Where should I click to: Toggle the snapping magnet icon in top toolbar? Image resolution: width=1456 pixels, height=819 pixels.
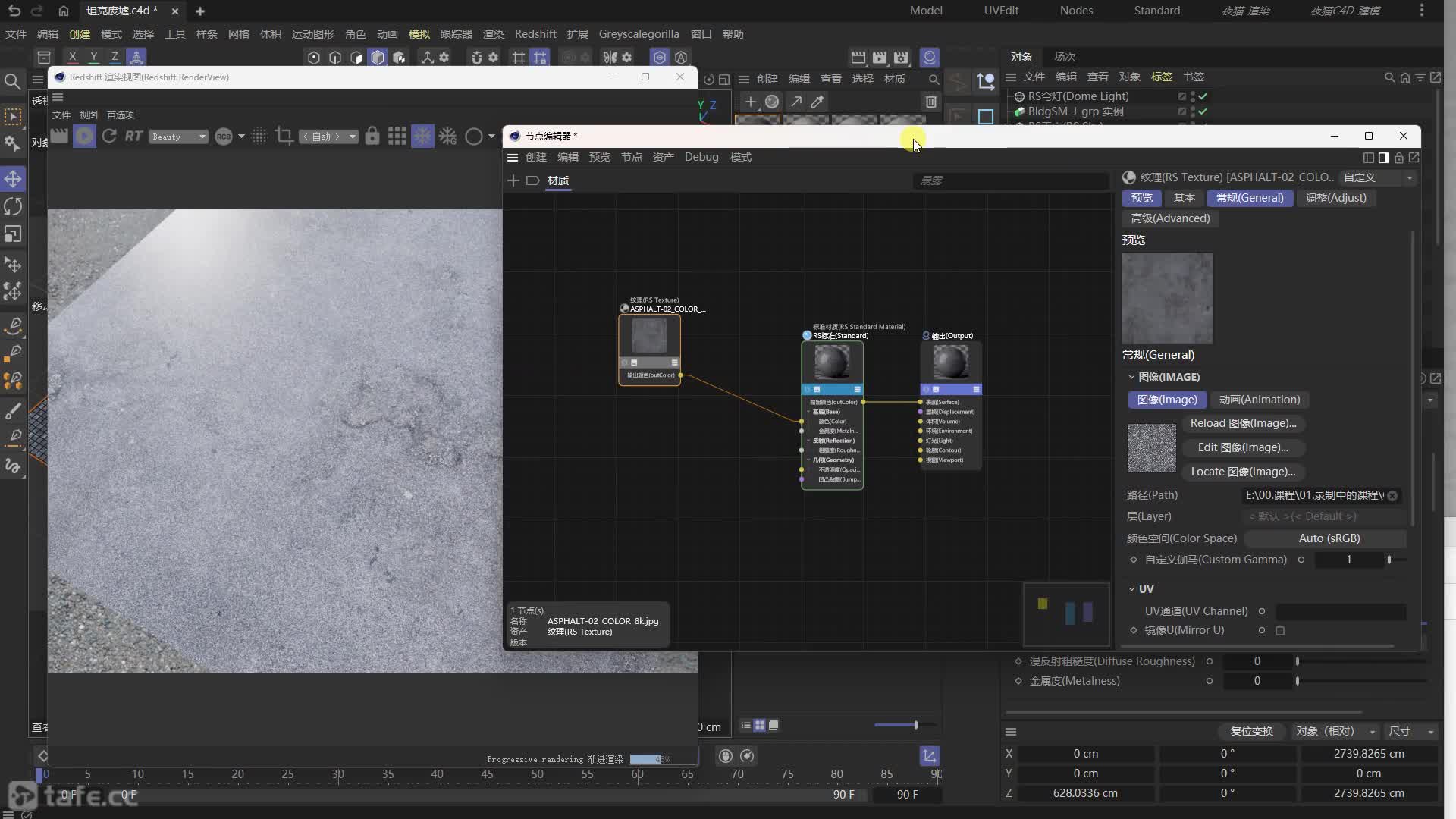point(476,57)
